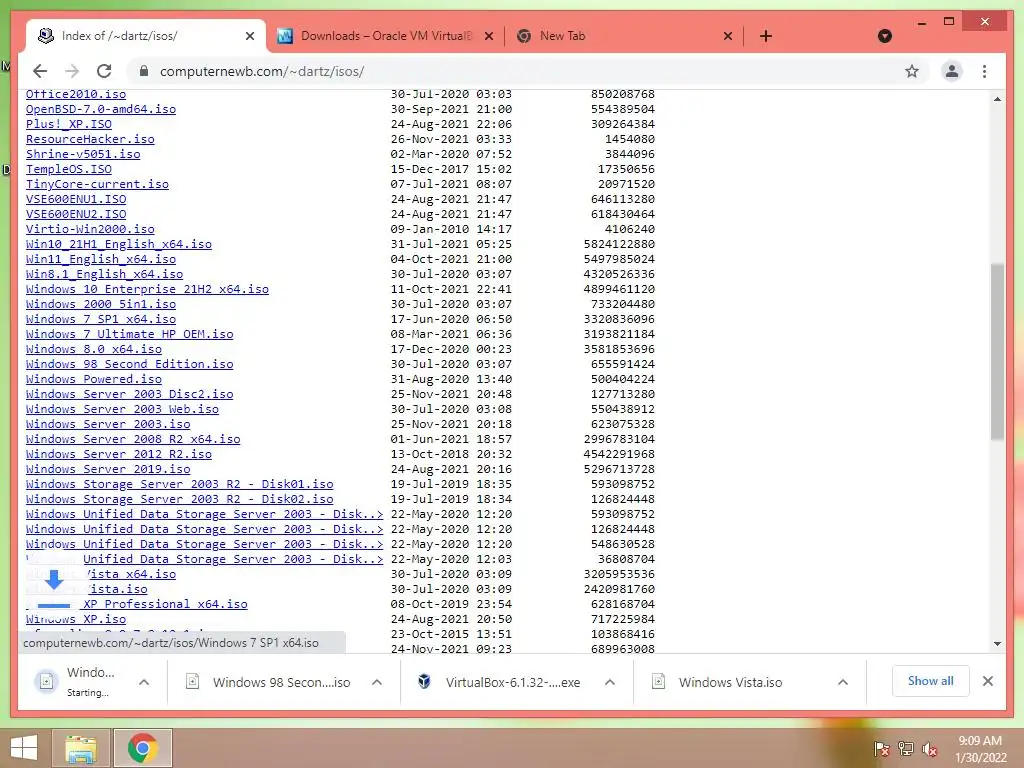Screen dimensions: 1024x768
Task: Close the New Tab tab
Action: 728,36
